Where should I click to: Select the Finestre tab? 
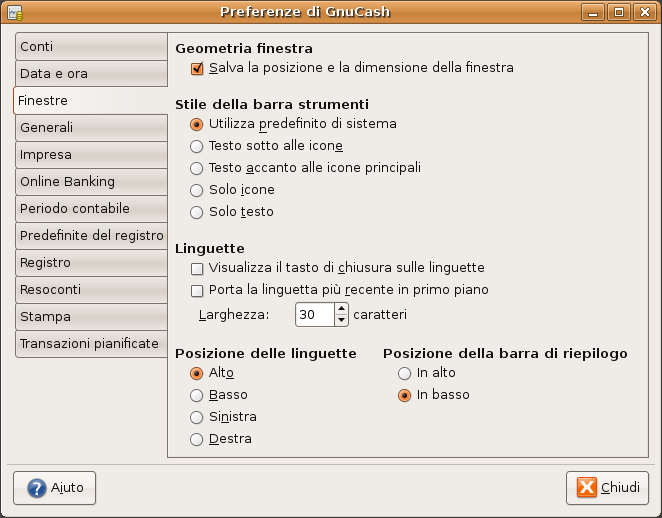pyautogui.click(x=91, y=100)
